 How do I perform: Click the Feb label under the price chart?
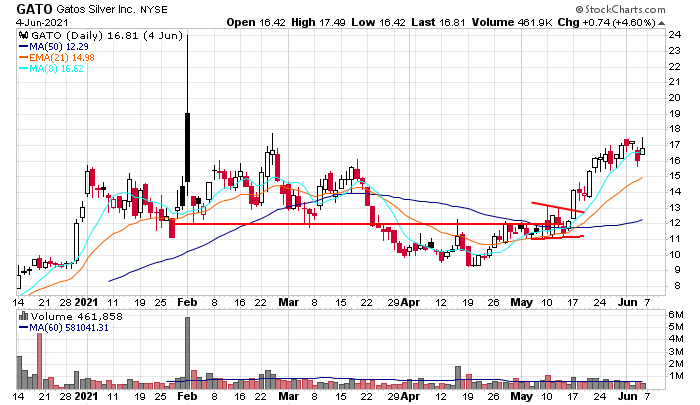tap(187, 302)
